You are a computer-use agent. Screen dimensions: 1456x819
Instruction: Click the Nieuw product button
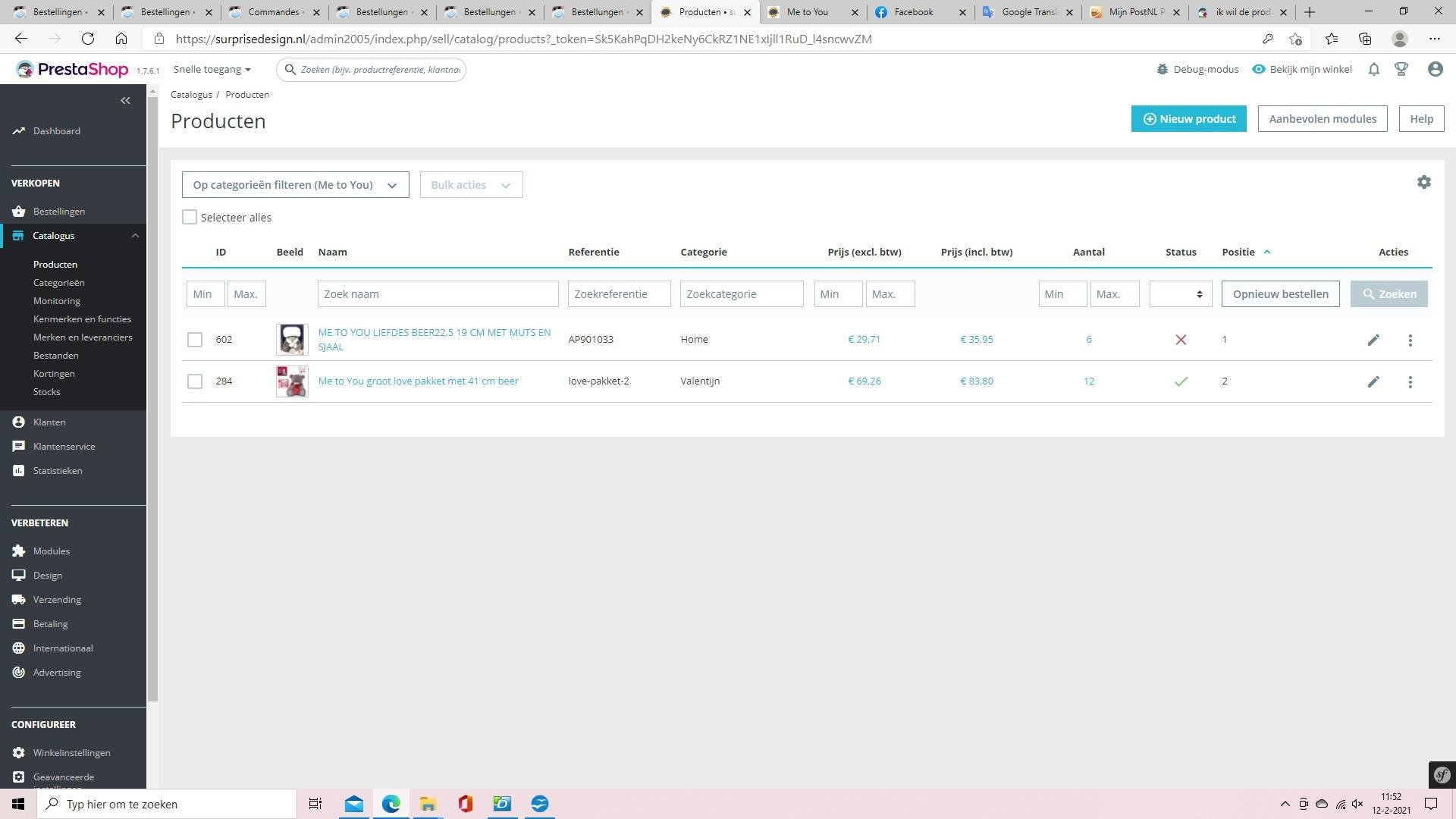tap(1188, 119)
